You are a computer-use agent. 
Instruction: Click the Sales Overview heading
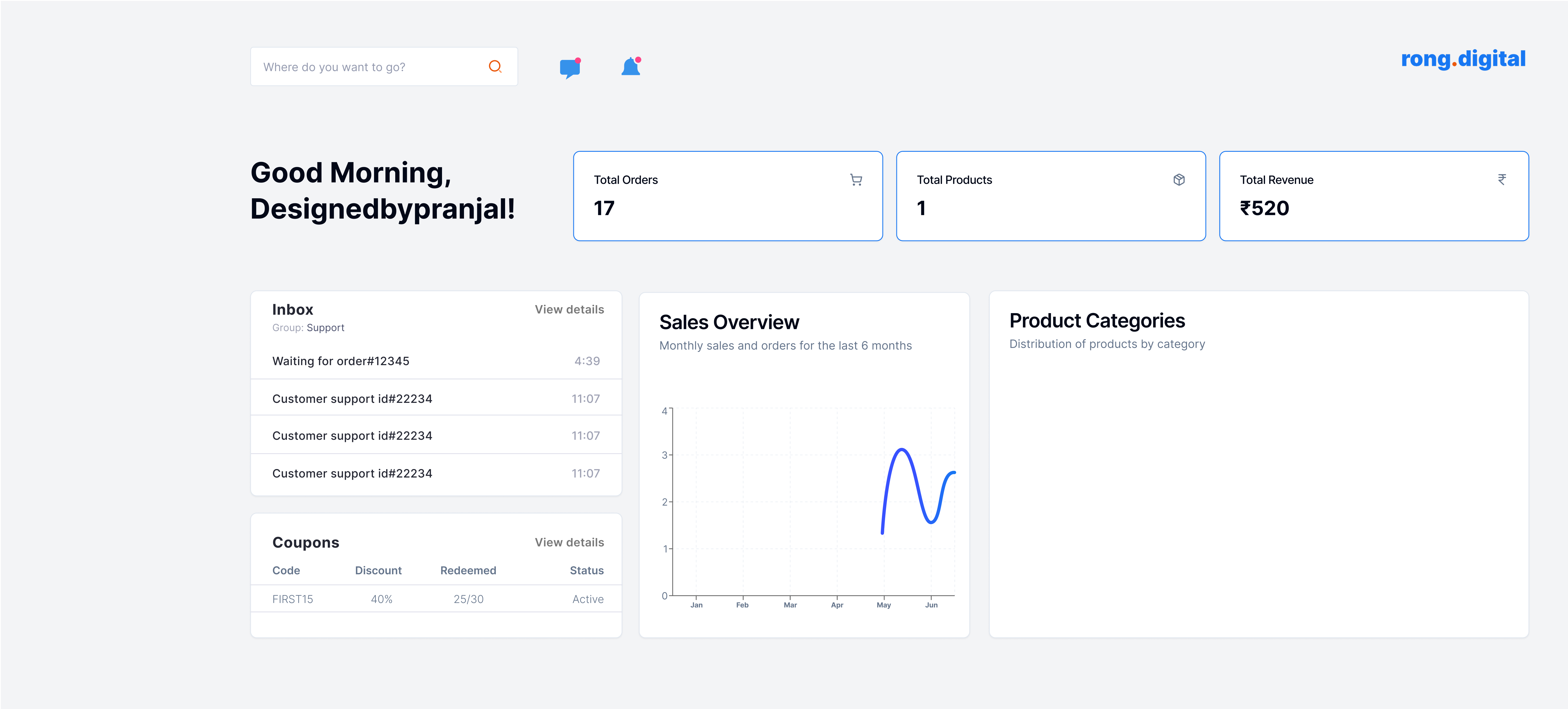[x=729, y=322]
